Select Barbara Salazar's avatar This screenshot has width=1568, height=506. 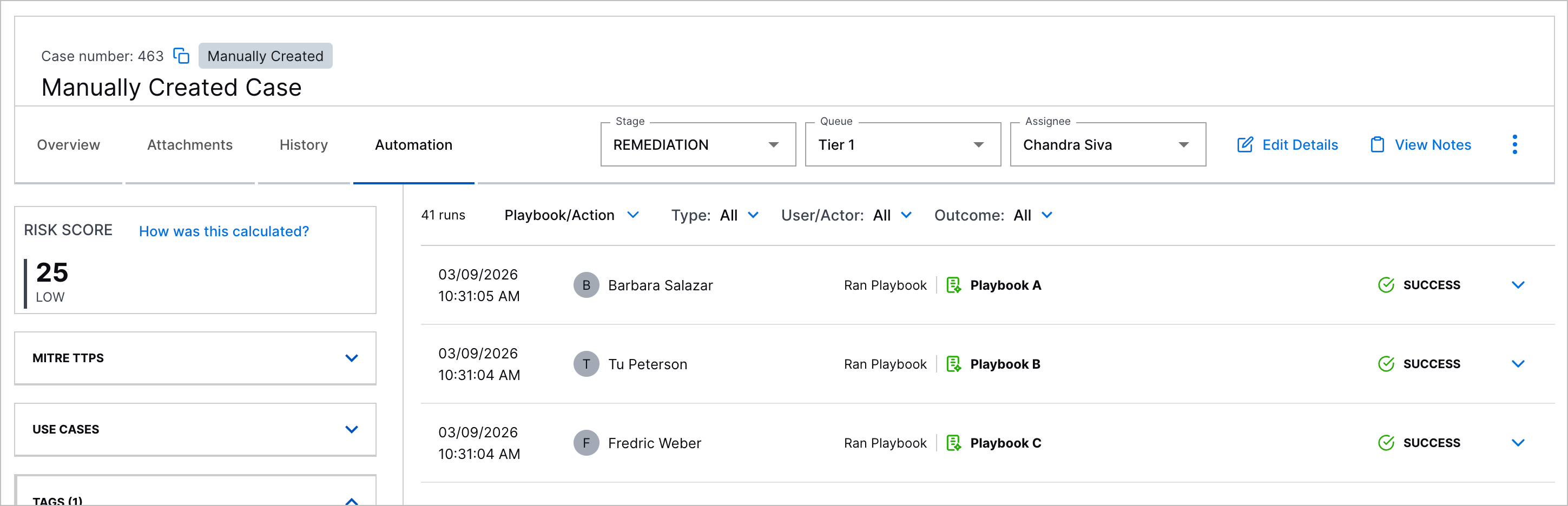click(585, 284)
